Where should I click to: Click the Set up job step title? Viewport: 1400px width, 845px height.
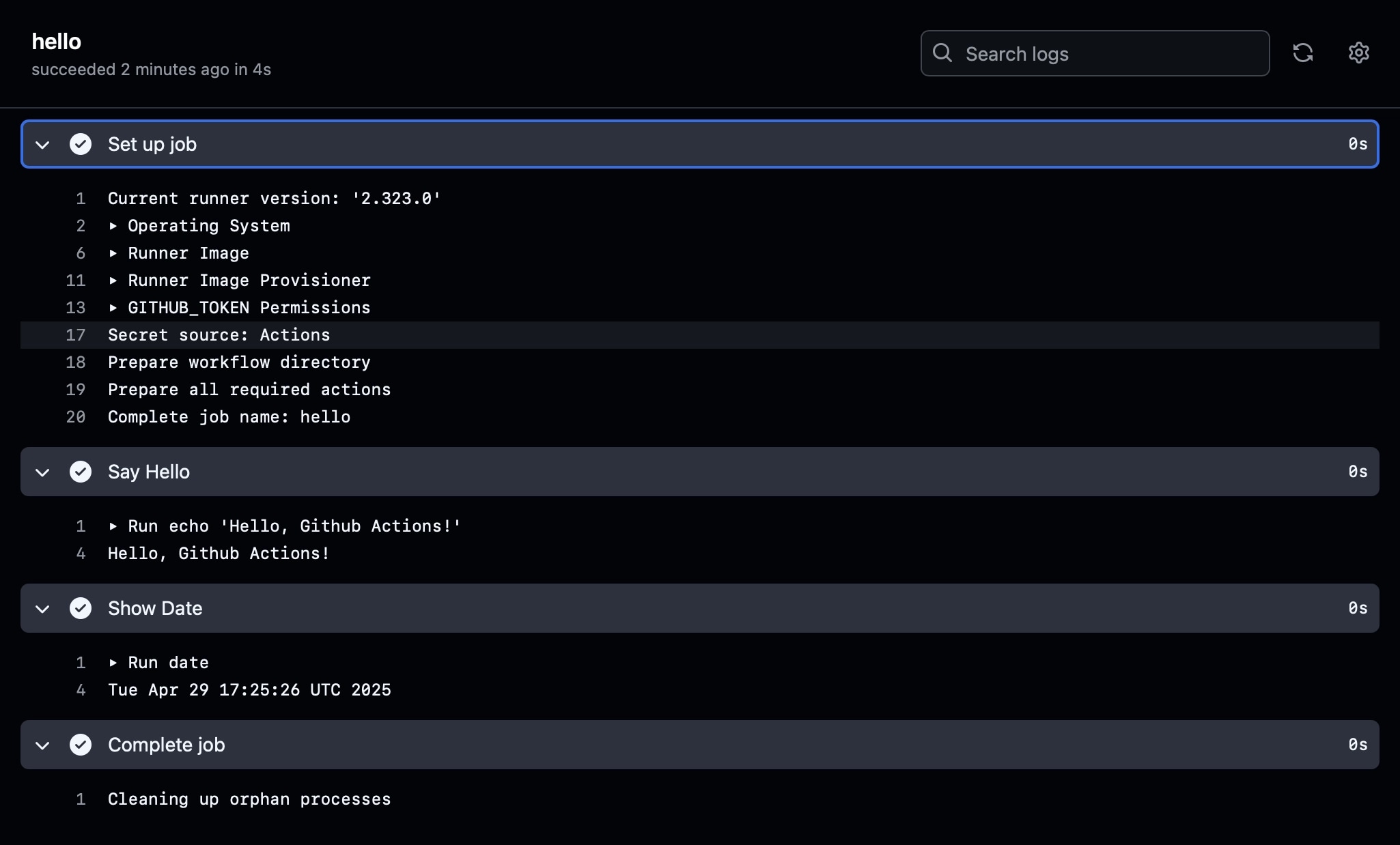tap(152, 144)
